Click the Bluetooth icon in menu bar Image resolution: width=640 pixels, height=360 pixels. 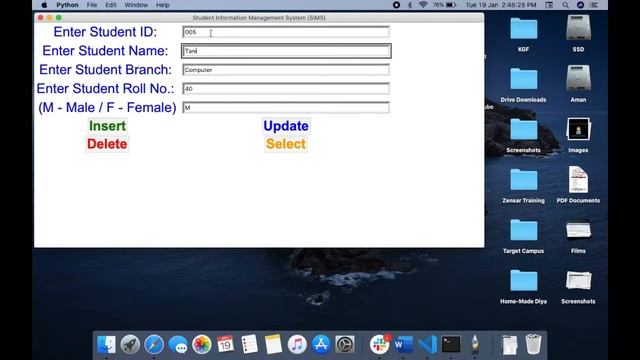coord(410,5)
